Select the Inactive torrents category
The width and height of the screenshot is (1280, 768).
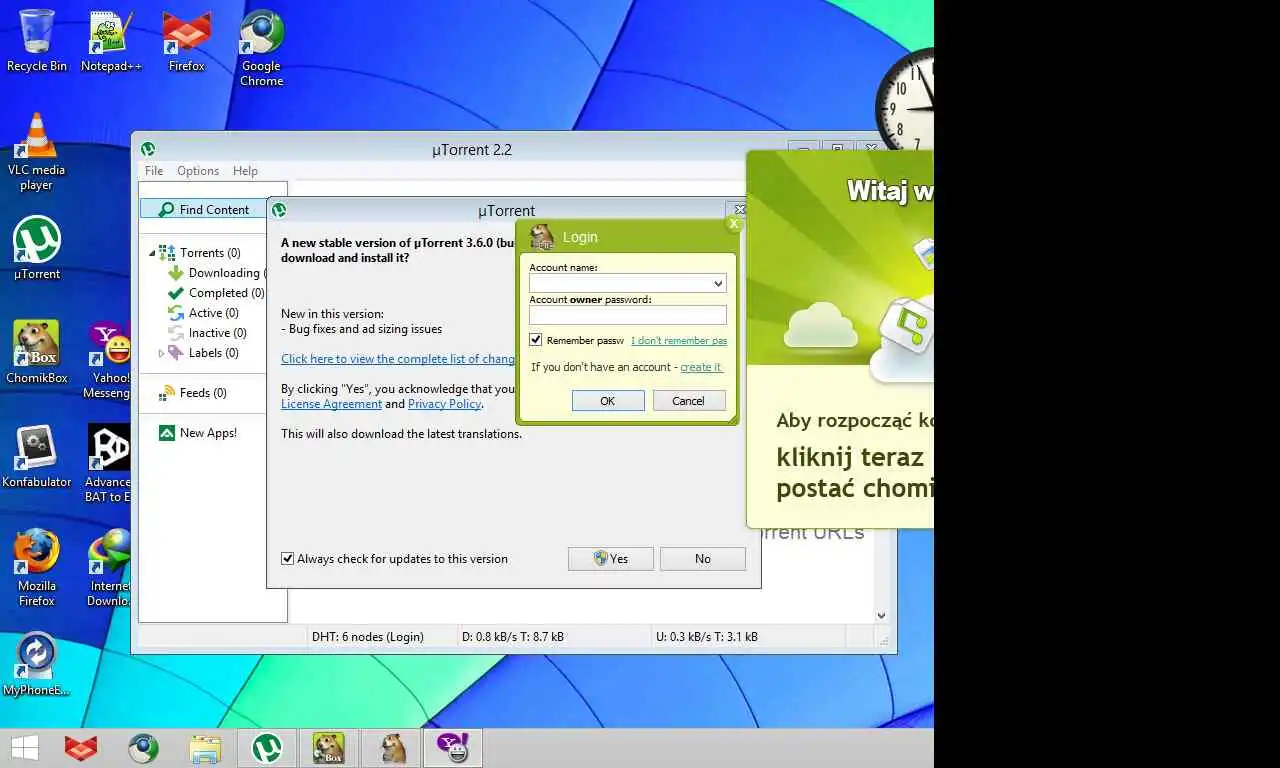point(207,333)
